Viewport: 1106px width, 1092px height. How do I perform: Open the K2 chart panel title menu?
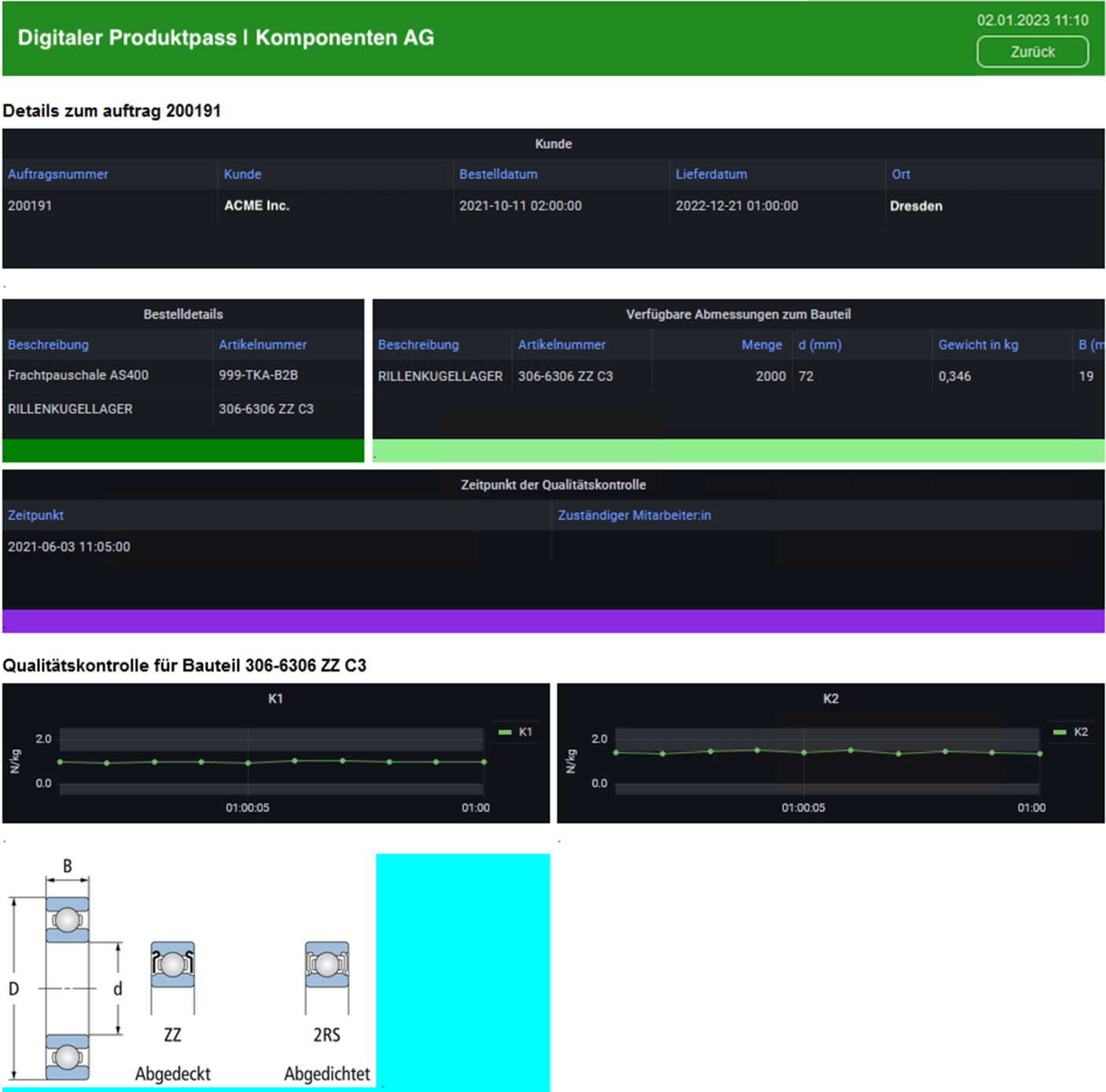(831, 699)
